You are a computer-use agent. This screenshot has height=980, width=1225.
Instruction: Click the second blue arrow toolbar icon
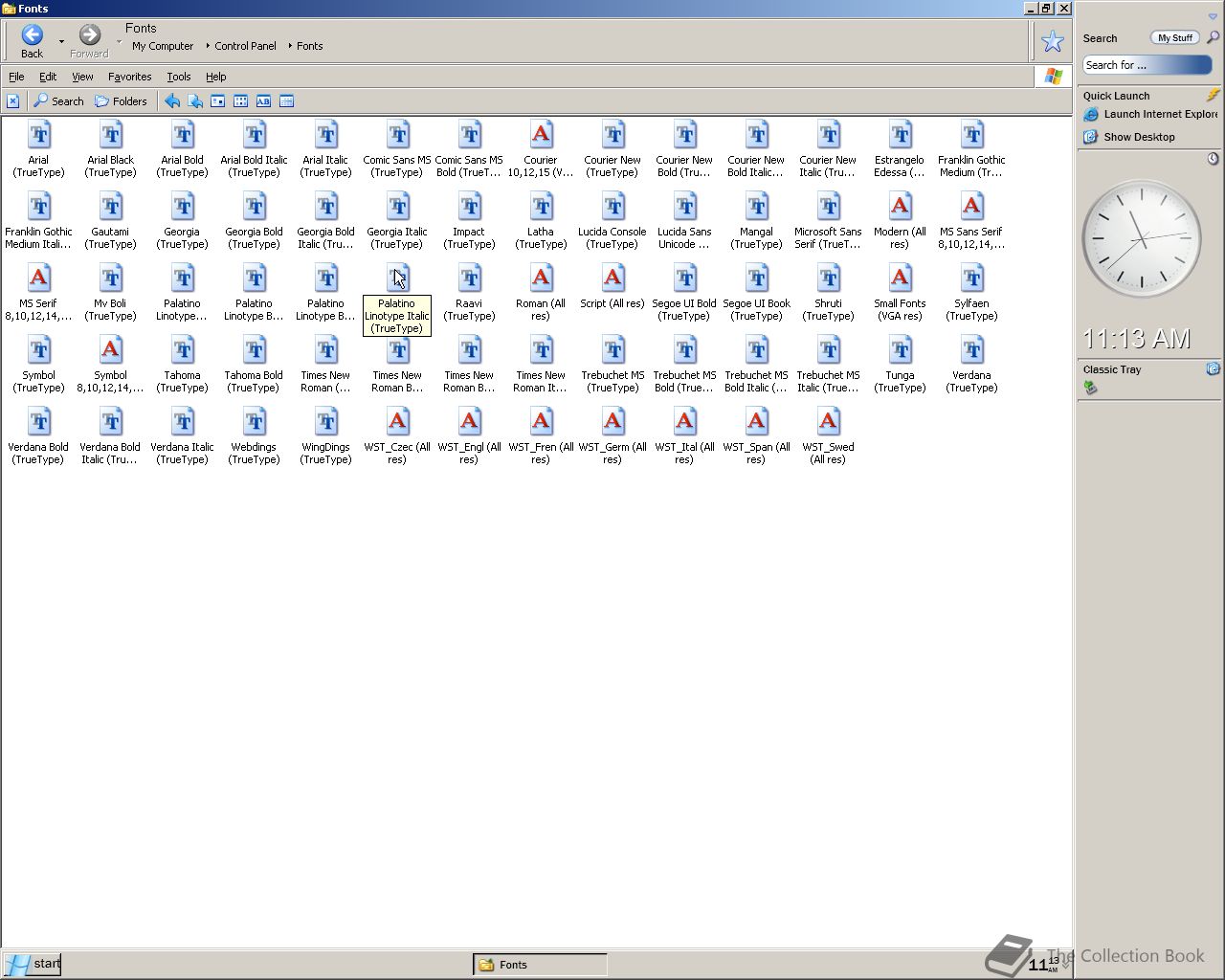(195, 100)
